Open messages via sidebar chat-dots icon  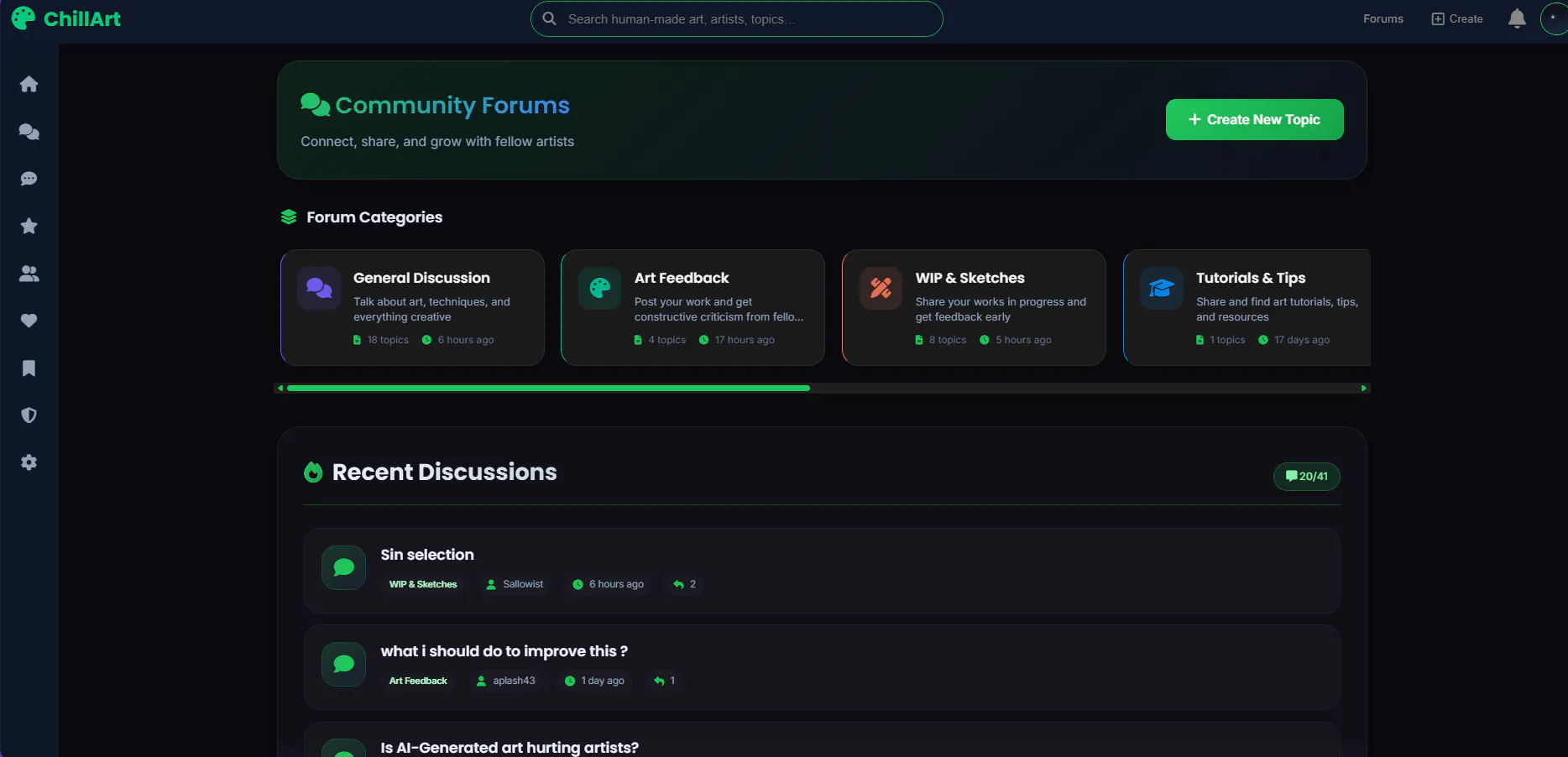click(29, 179)
